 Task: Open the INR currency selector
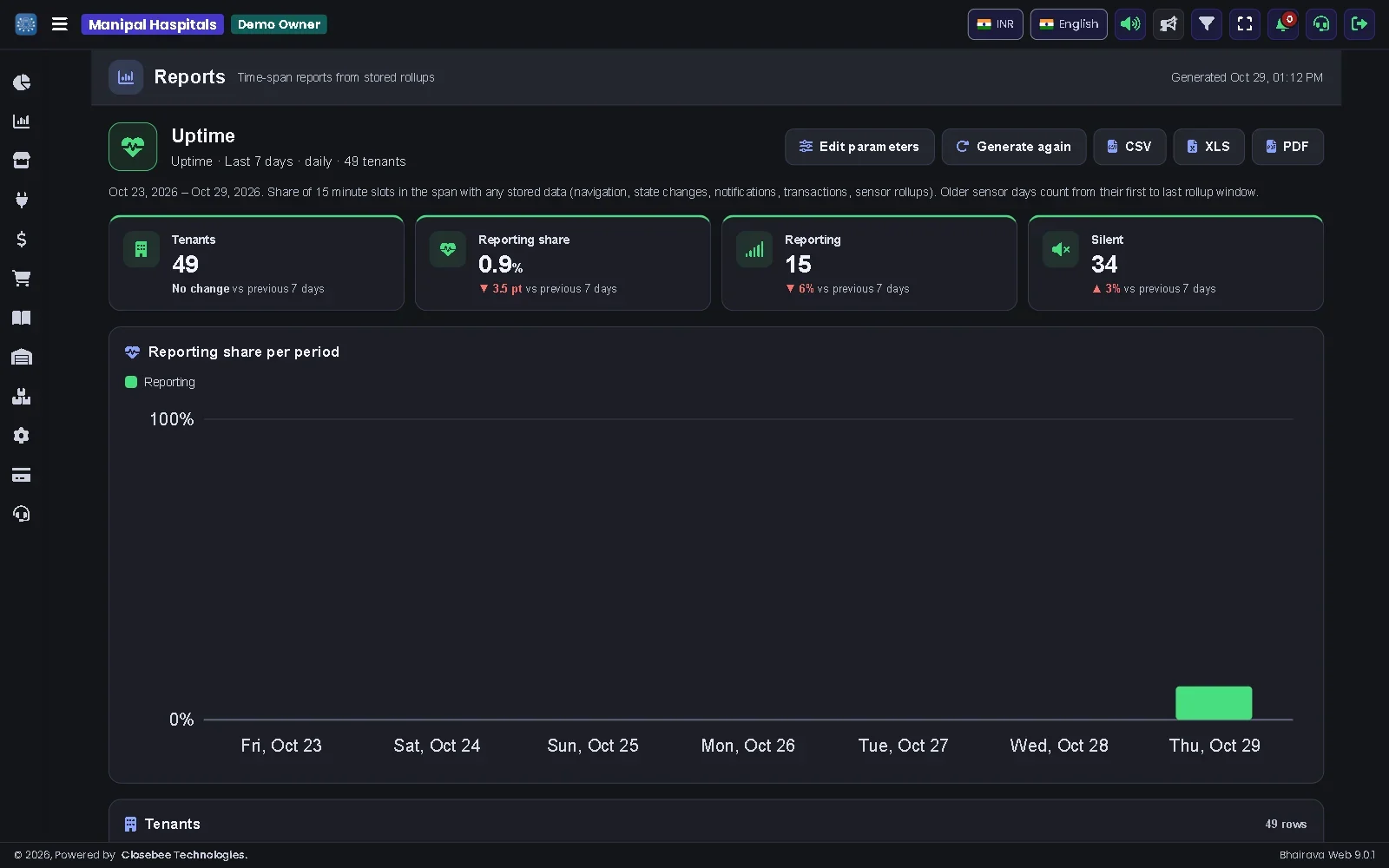(x=996, y=24)
